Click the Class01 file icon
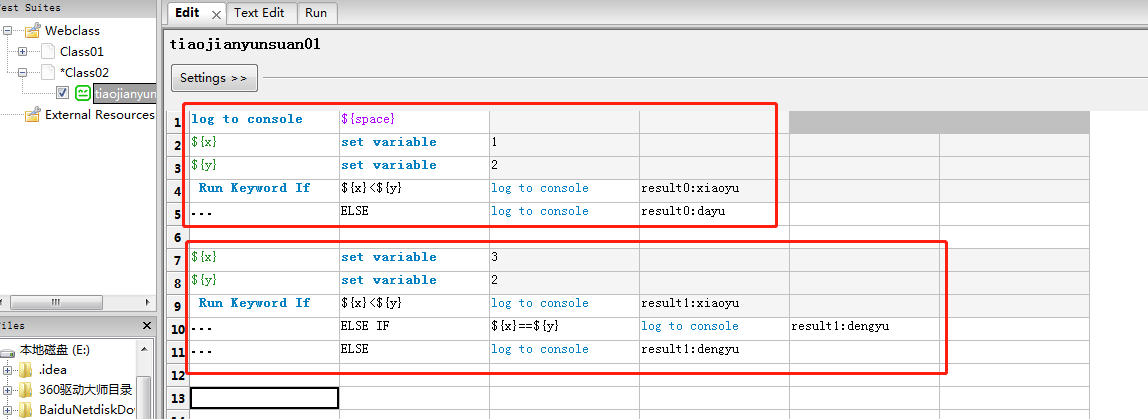The height and width of the screenshot is (419, 1148). coord(48,51)
